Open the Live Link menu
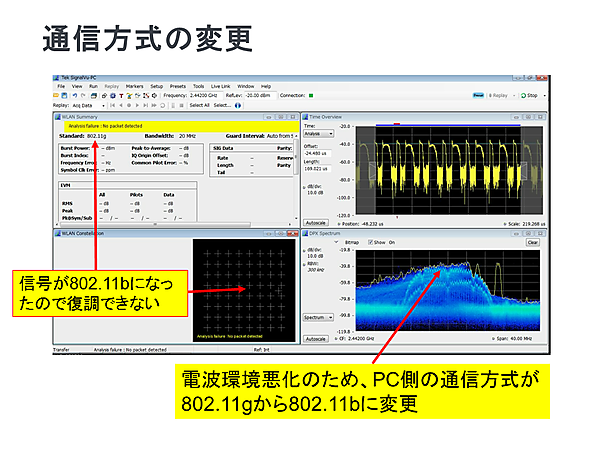 [220, 86]
